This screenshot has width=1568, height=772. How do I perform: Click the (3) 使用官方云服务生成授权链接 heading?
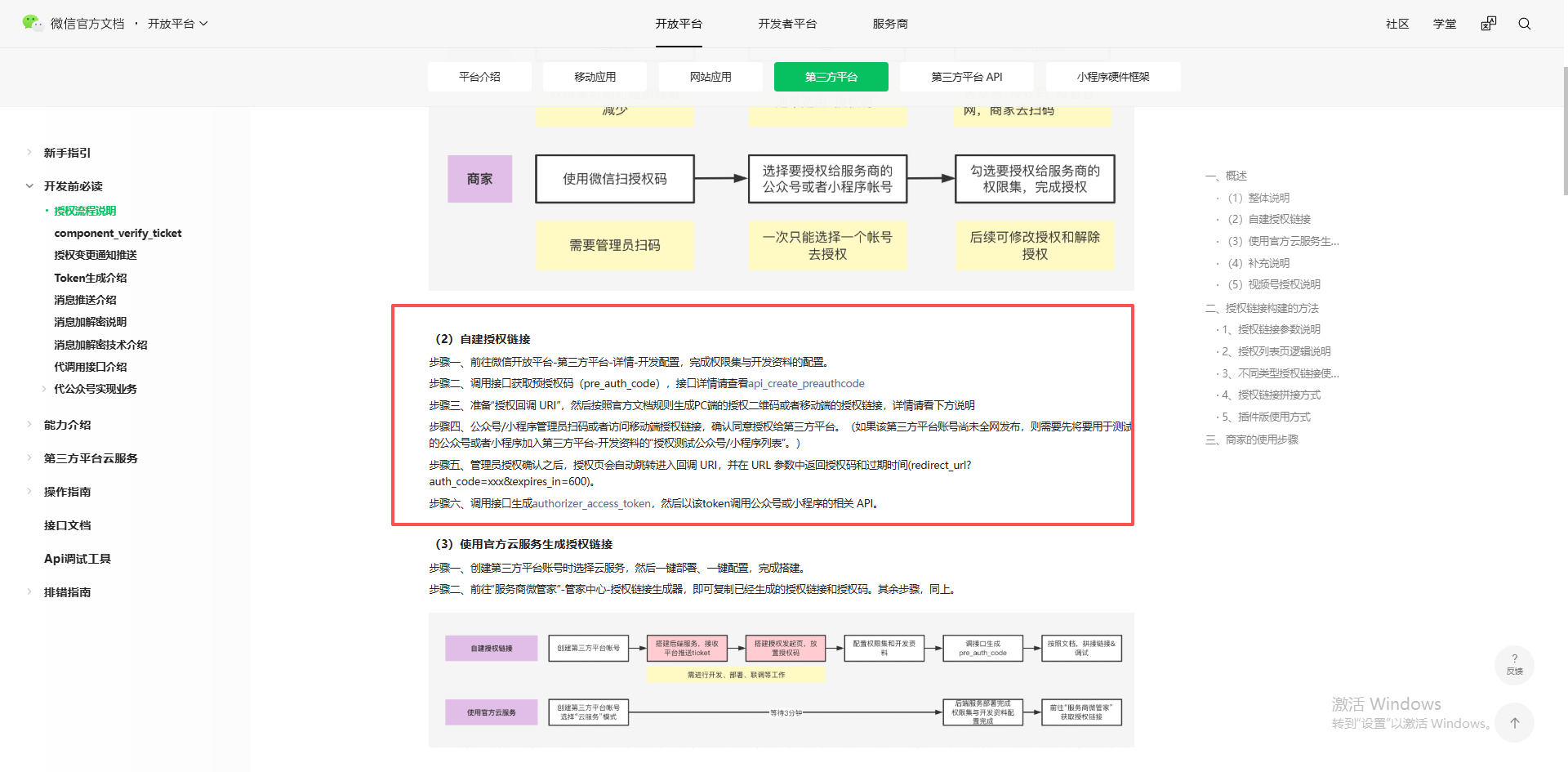coord(521,544)
